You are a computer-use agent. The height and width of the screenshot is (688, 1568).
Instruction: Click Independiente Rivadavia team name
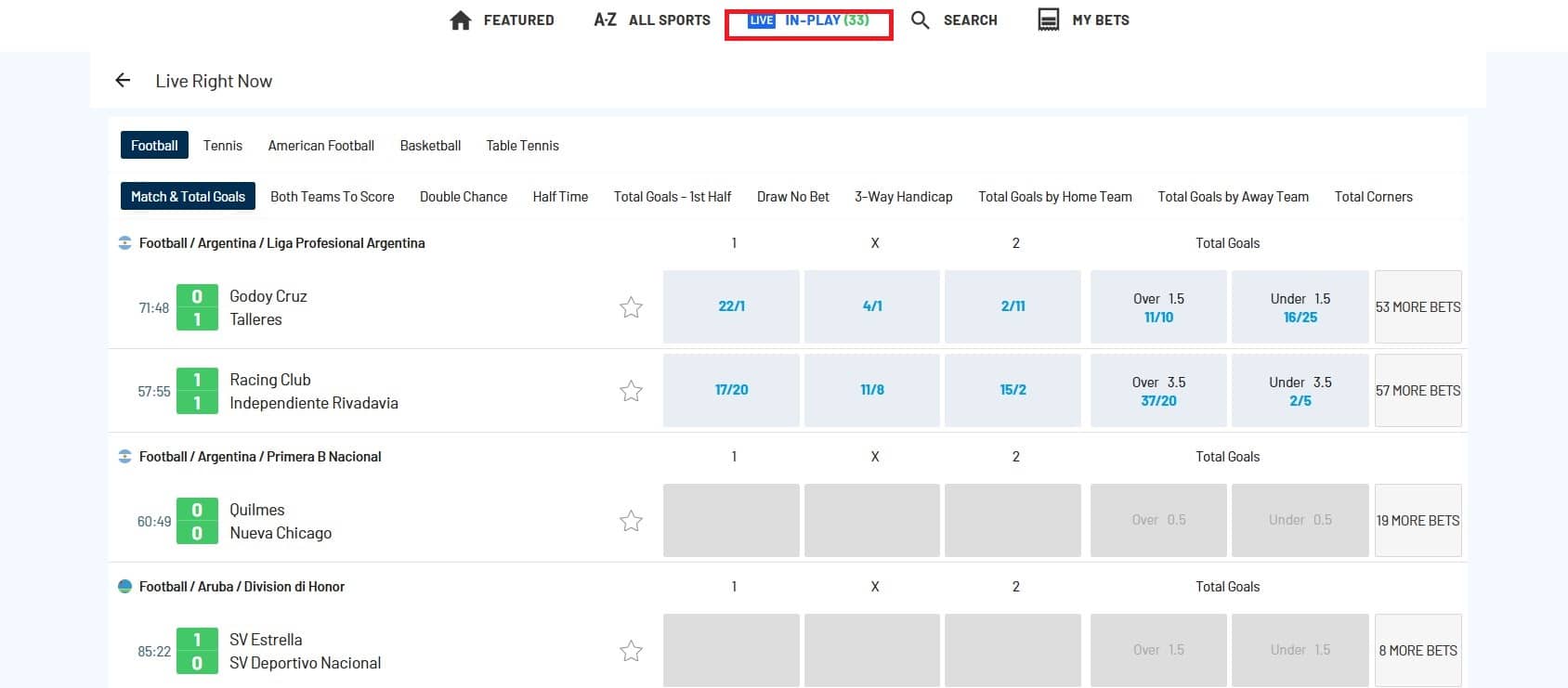click(x=314, y=403)
